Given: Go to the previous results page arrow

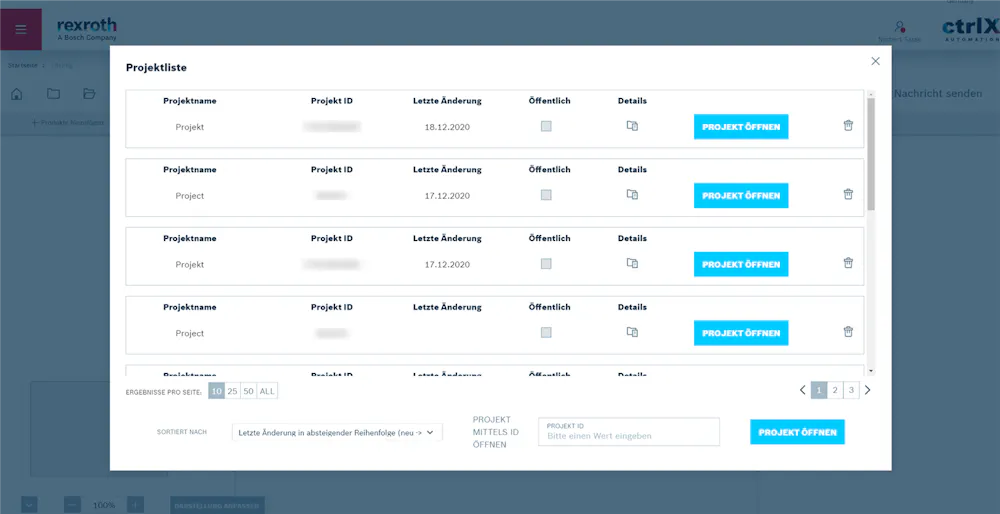Looking at the screenshot, I should point(802,390).
